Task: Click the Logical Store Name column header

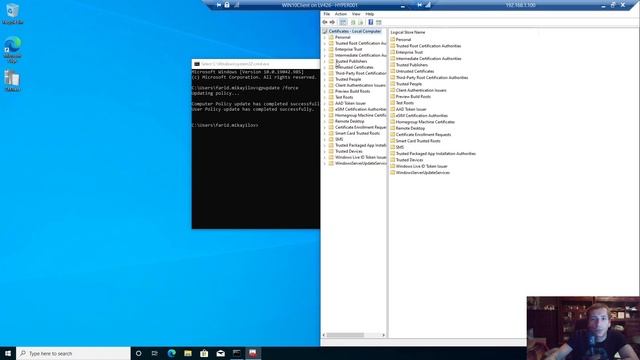Action: tap(408, 32)
